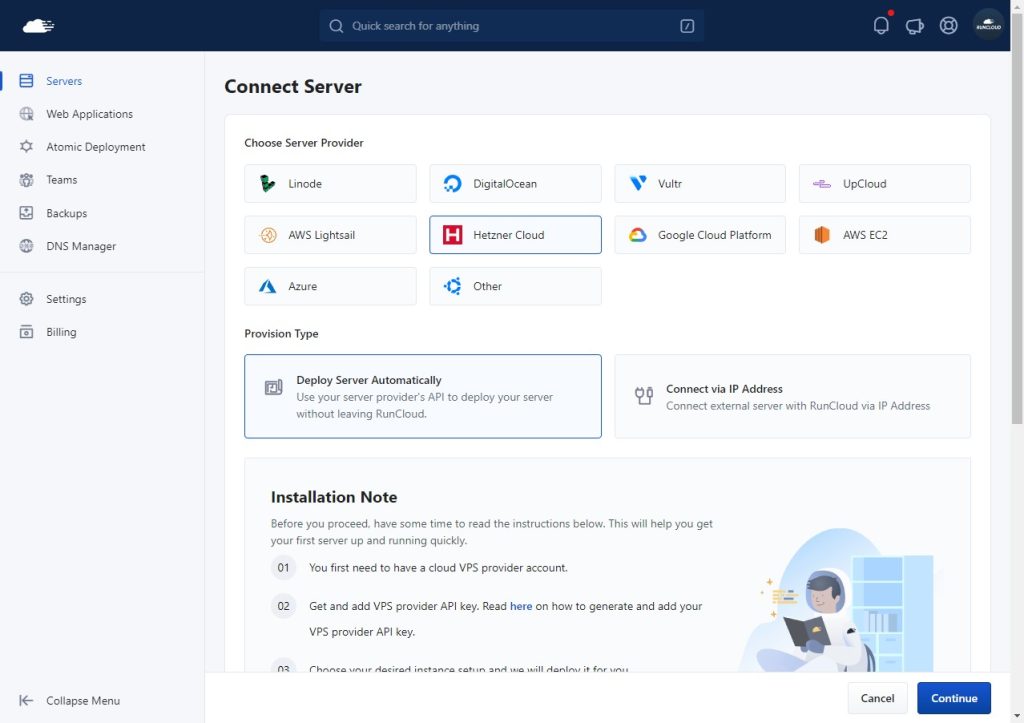Go to the Billing menu item
Viewport: 1024px width, 723px height.
coord(61,332)
